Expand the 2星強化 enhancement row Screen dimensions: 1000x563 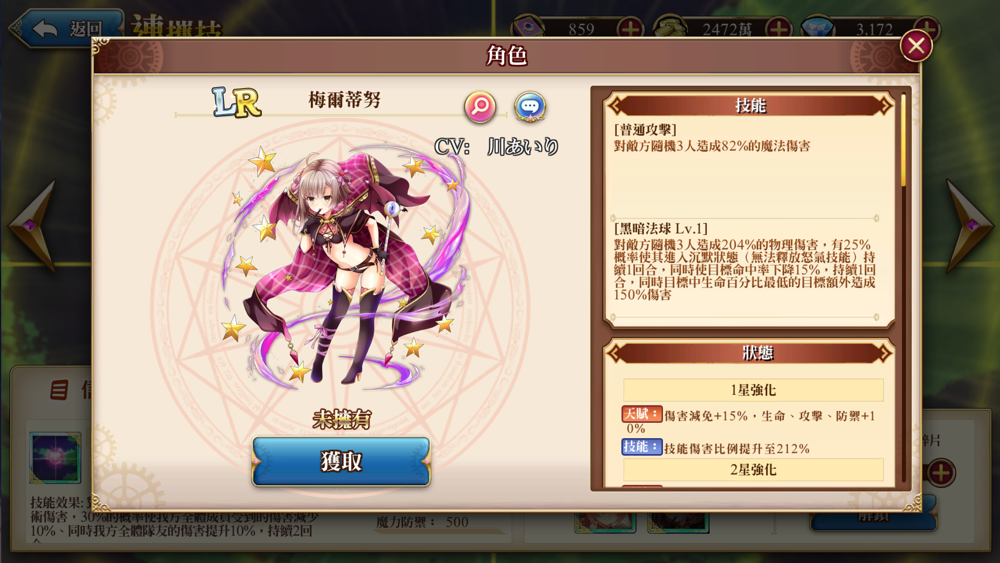(753, 470)
